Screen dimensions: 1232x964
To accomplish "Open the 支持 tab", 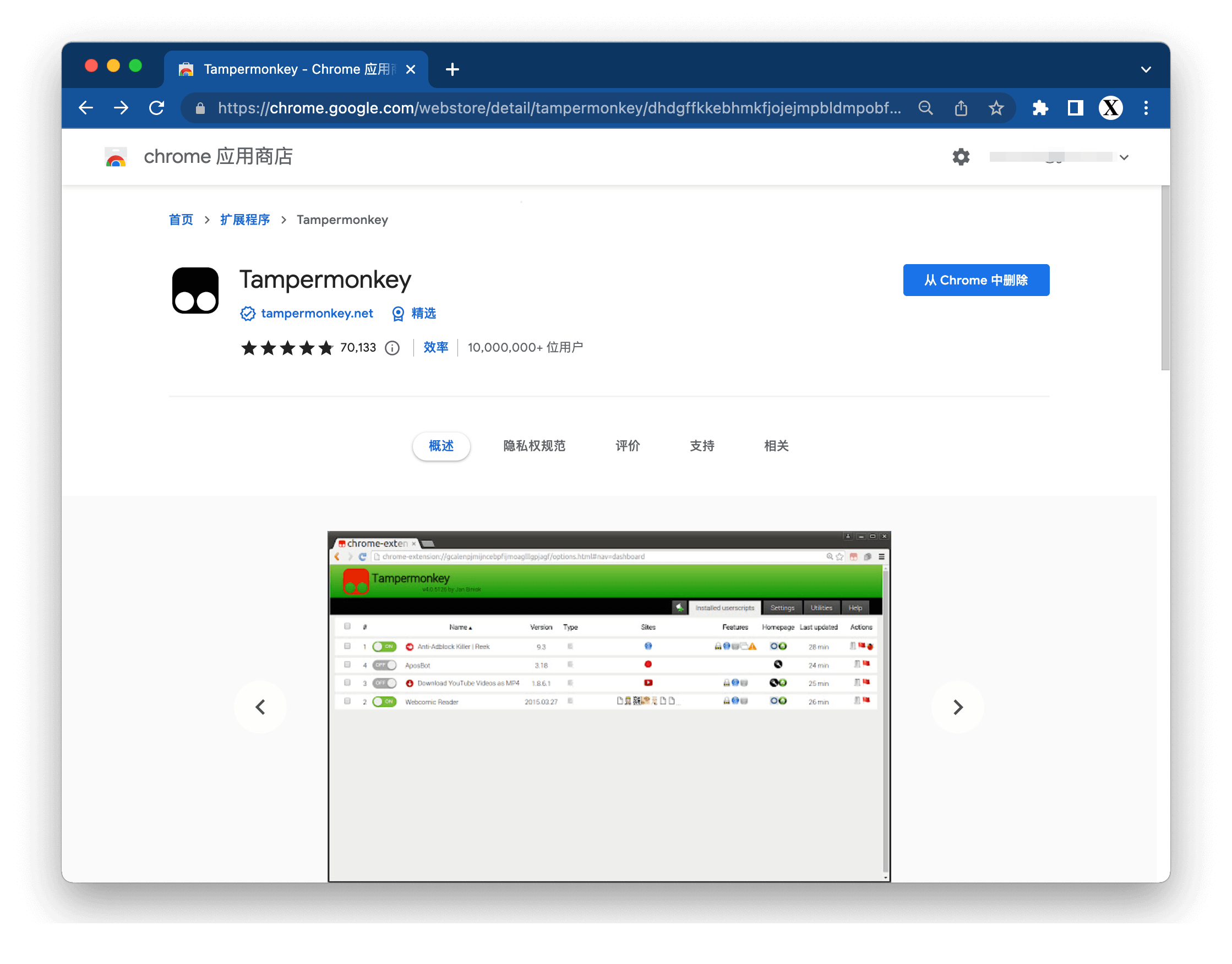I will tap(701, 446).
